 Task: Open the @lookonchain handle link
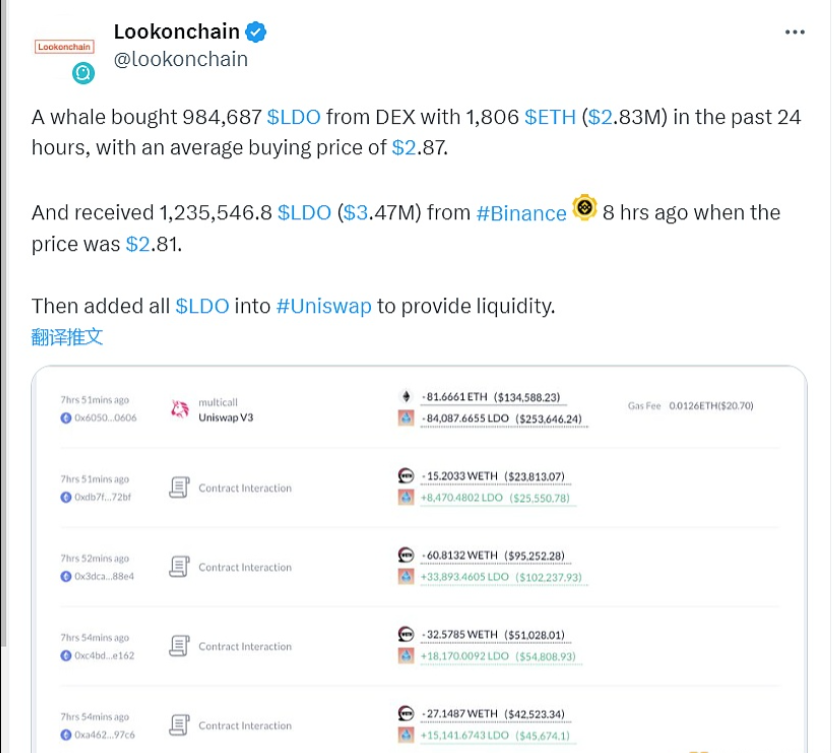(x=181, y=59)
